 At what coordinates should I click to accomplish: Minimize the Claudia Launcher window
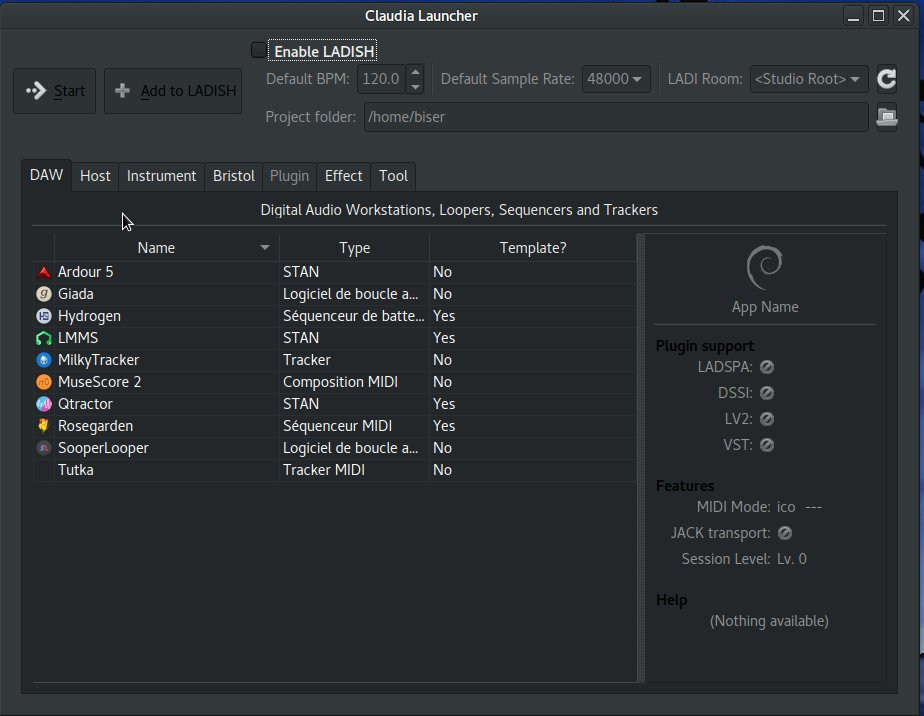[x=853, y=16]
